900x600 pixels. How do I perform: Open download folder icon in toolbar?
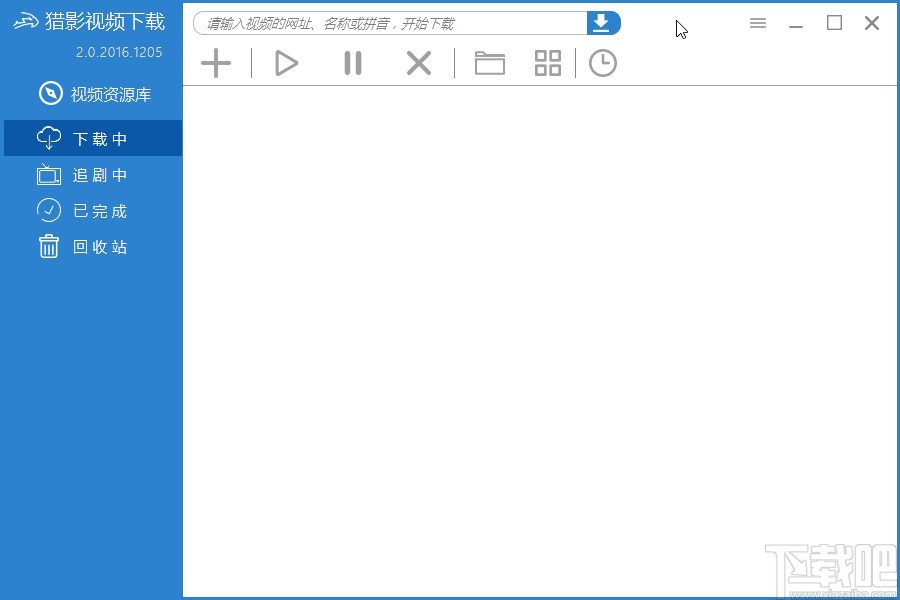(x=490, y=63)
